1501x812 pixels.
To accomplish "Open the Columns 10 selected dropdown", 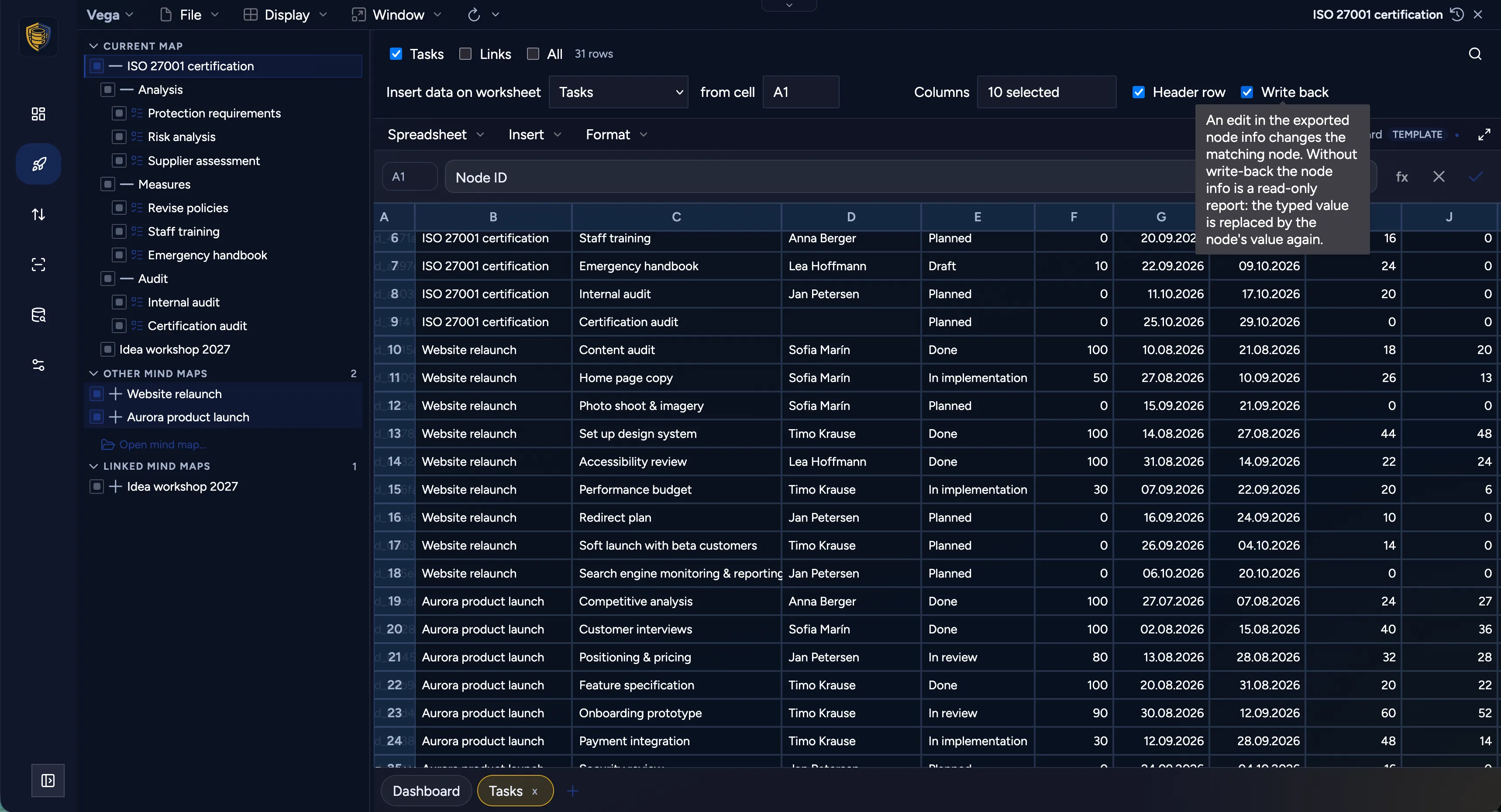I will [1047, 92].
